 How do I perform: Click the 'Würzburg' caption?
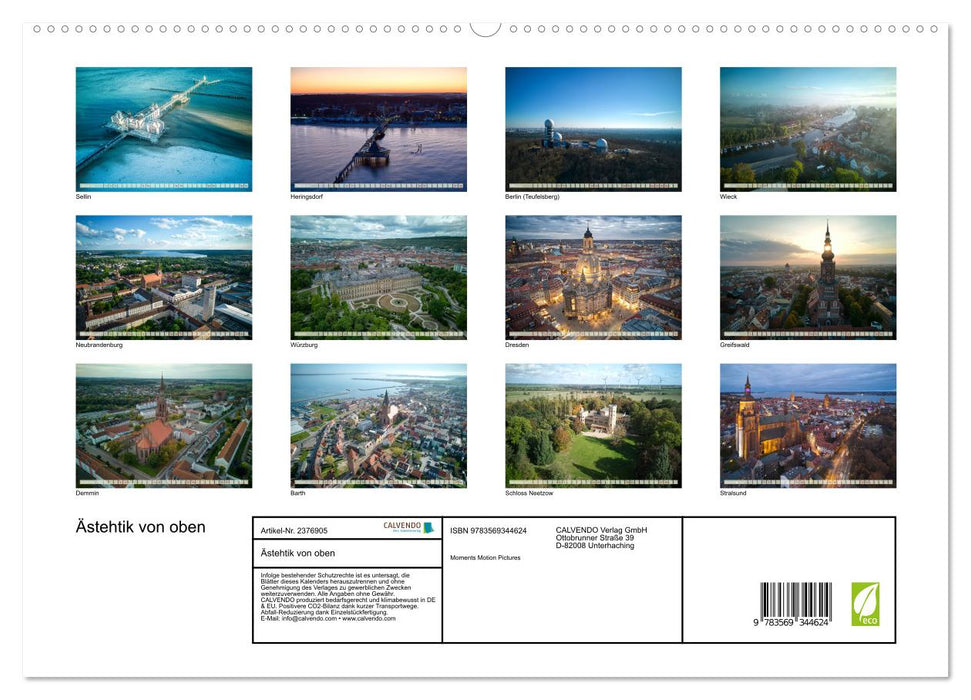coord(304,345)
